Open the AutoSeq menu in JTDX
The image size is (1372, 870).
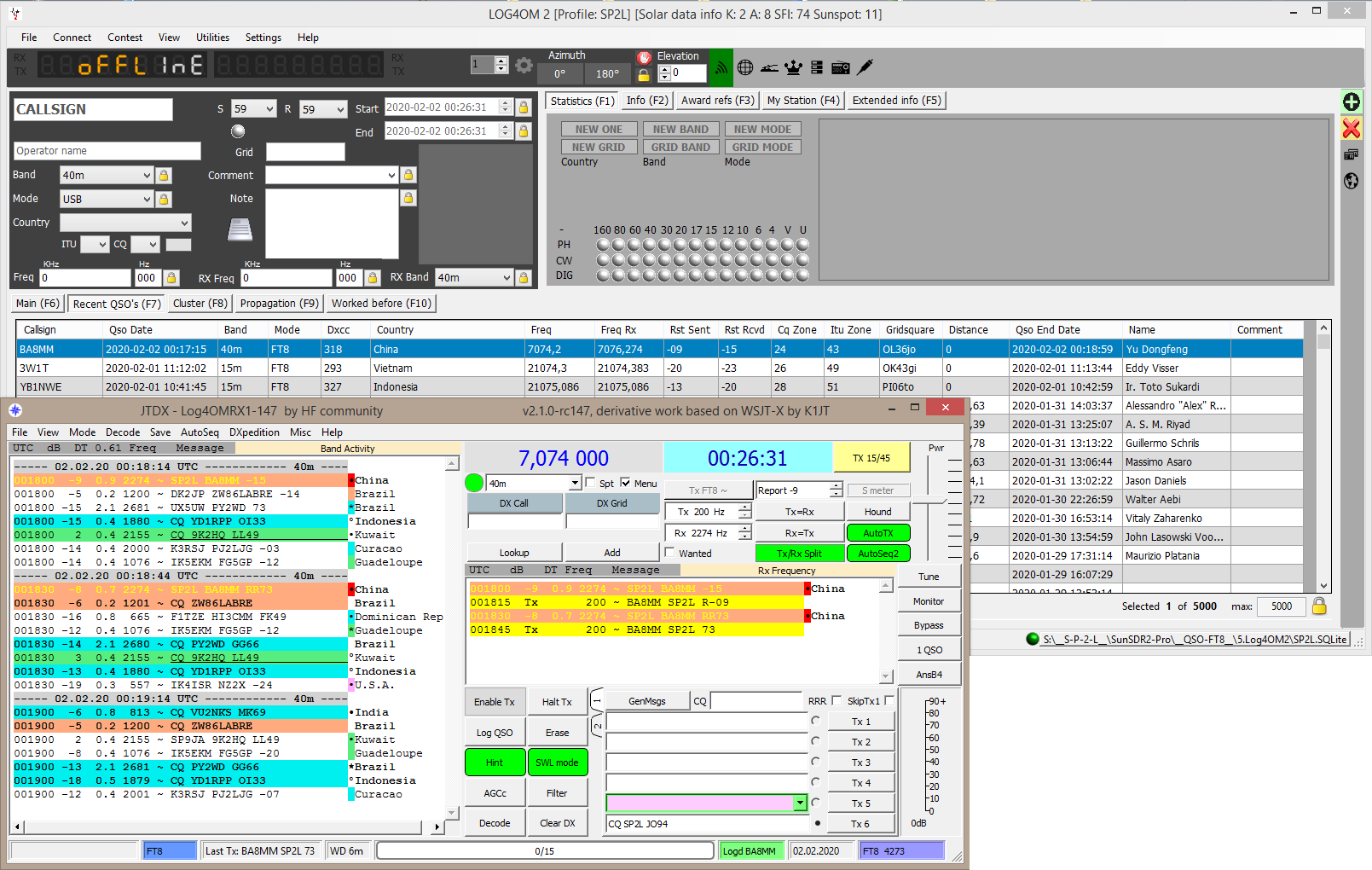pyautogui.click(x=200, y=432)
